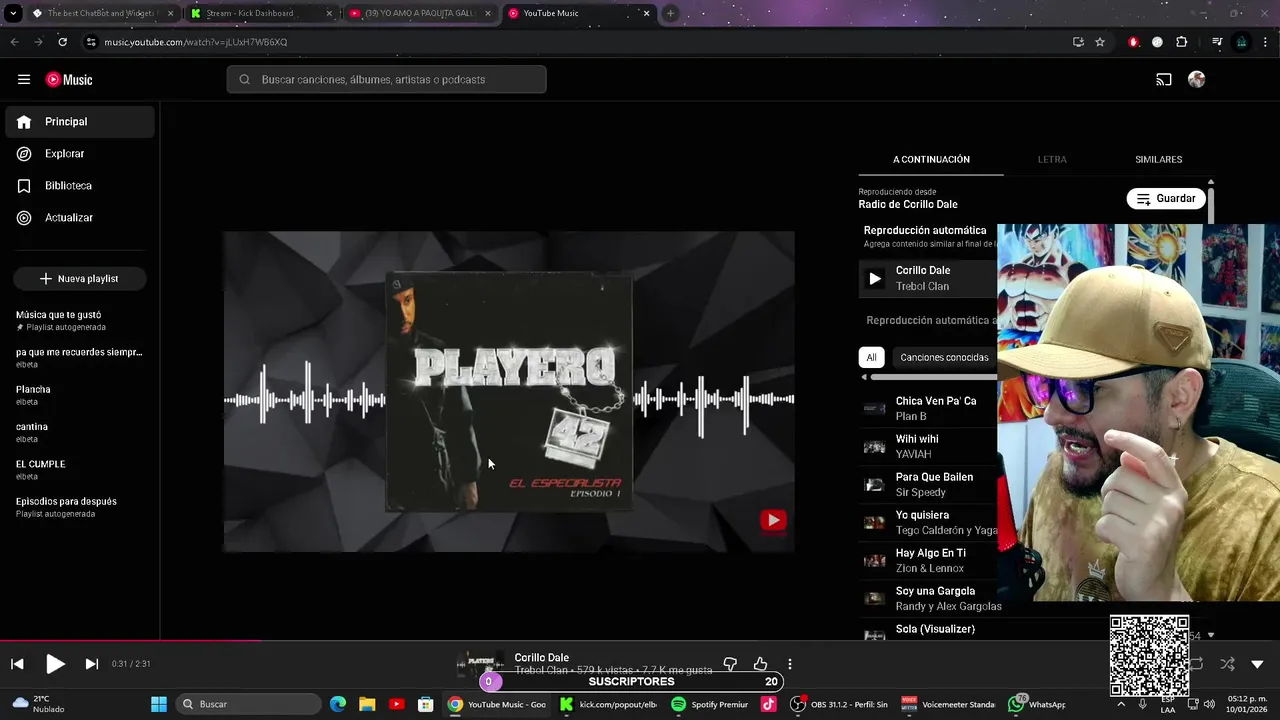This screenshot has width=1280, height=720.
Task: Click the Wihi wihi track thumbnail
Action: coord(875,447)
